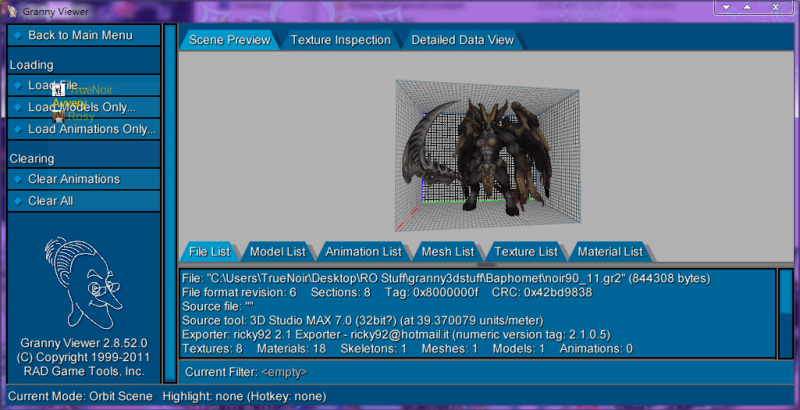Open the Load File dialog
800x410 pixels.
[x=84, y=85]
